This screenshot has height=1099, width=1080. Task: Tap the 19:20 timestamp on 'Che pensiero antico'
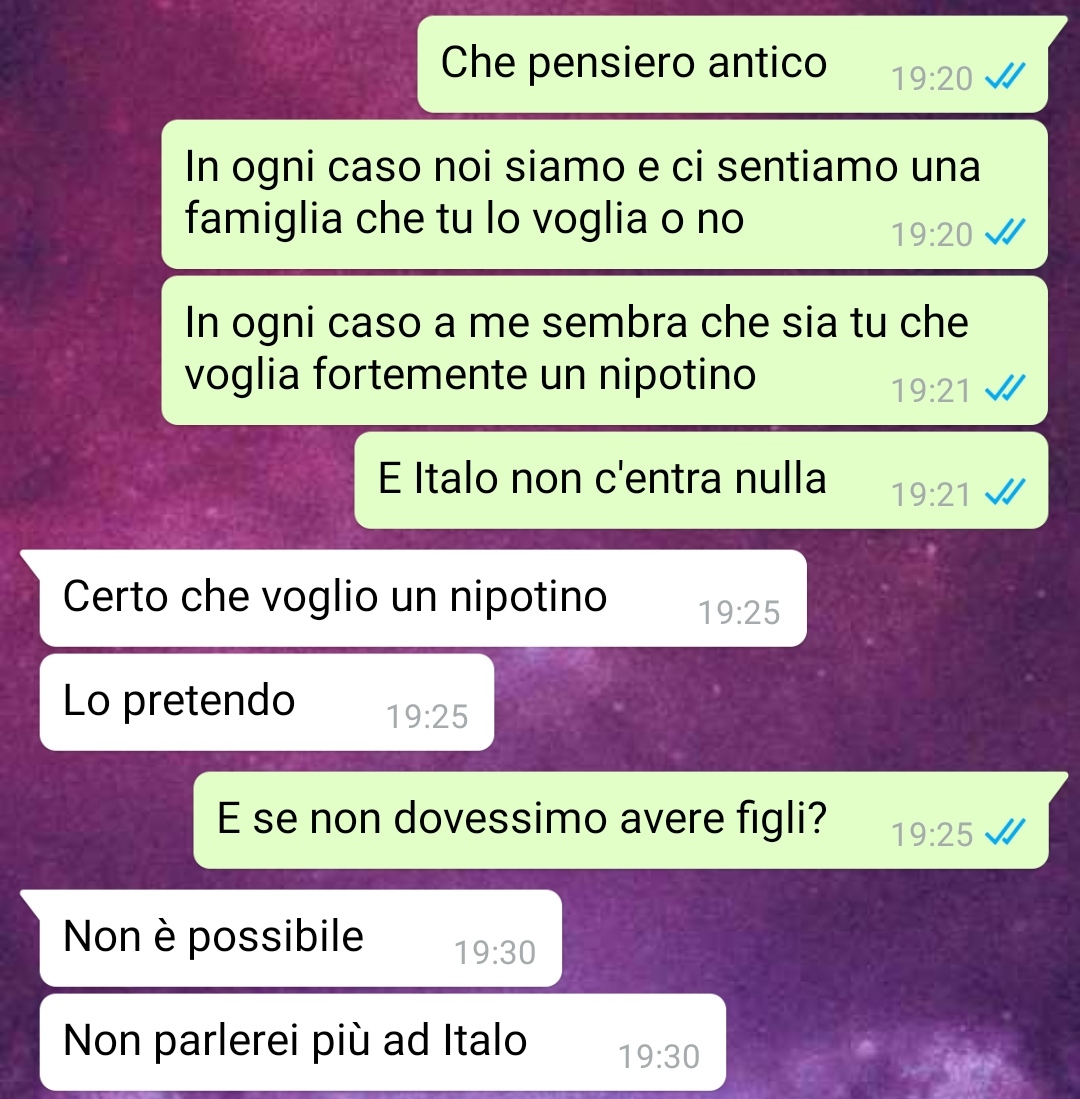(931, 78)
